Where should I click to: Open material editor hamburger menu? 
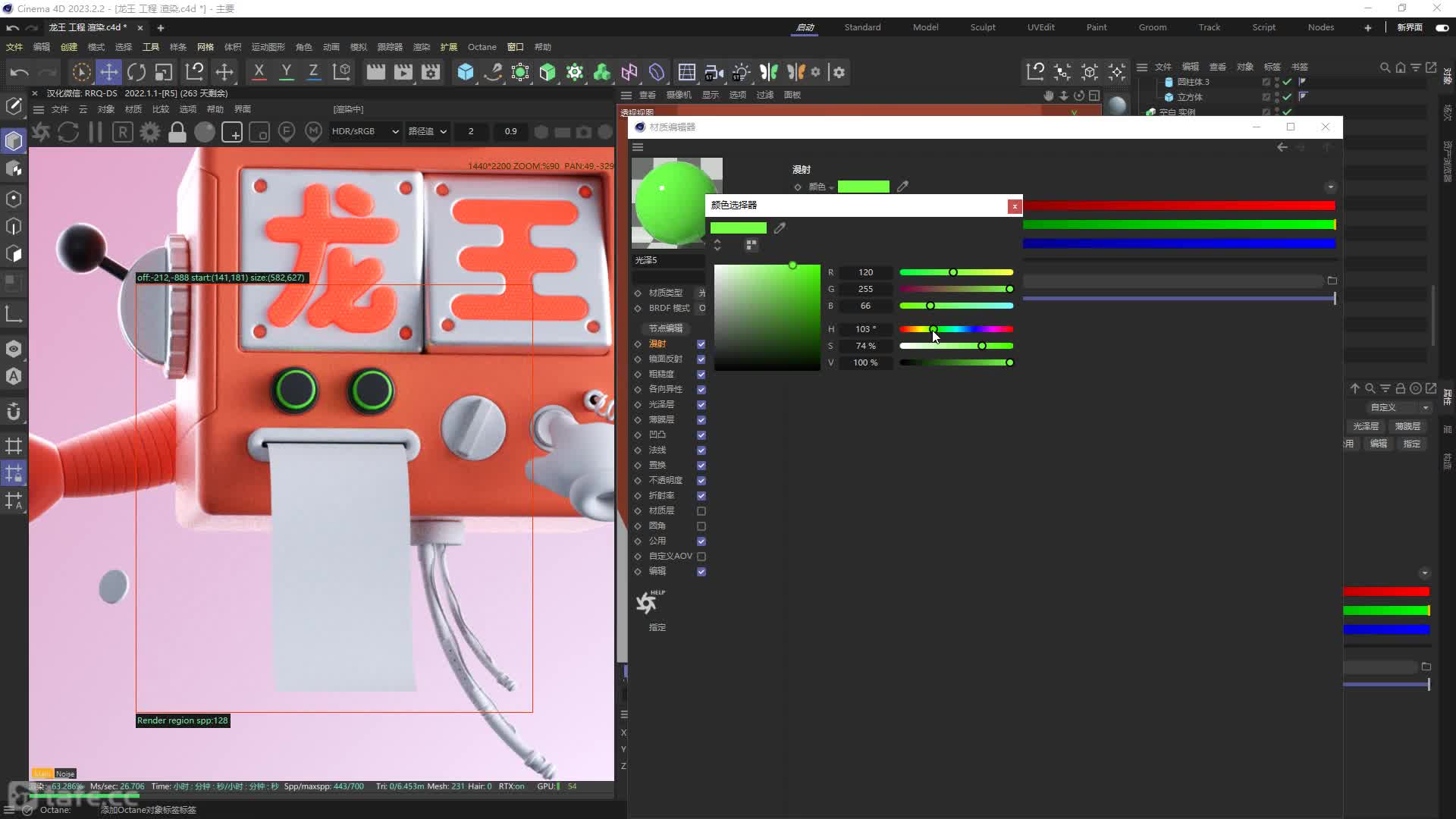point(638,147)
